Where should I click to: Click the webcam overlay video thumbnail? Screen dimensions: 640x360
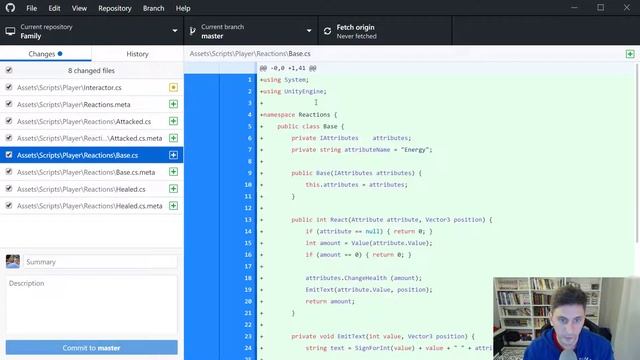point(566,318)
